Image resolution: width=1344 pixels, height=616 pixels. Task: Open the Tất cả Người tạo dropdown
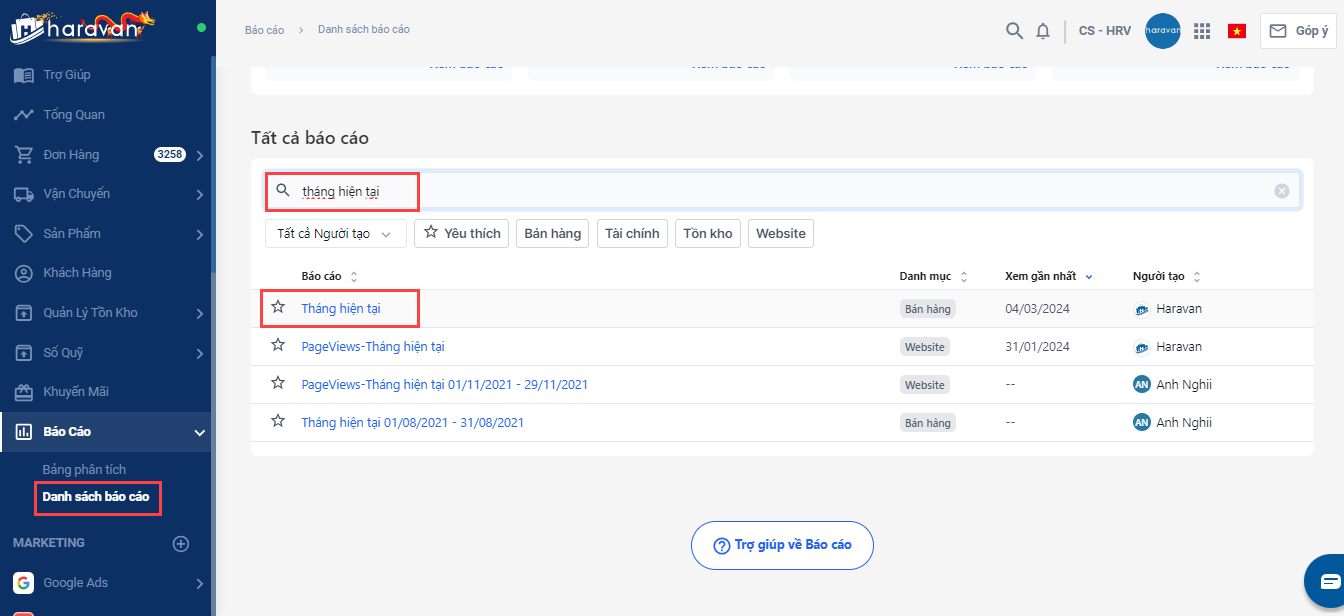[335, 233]
